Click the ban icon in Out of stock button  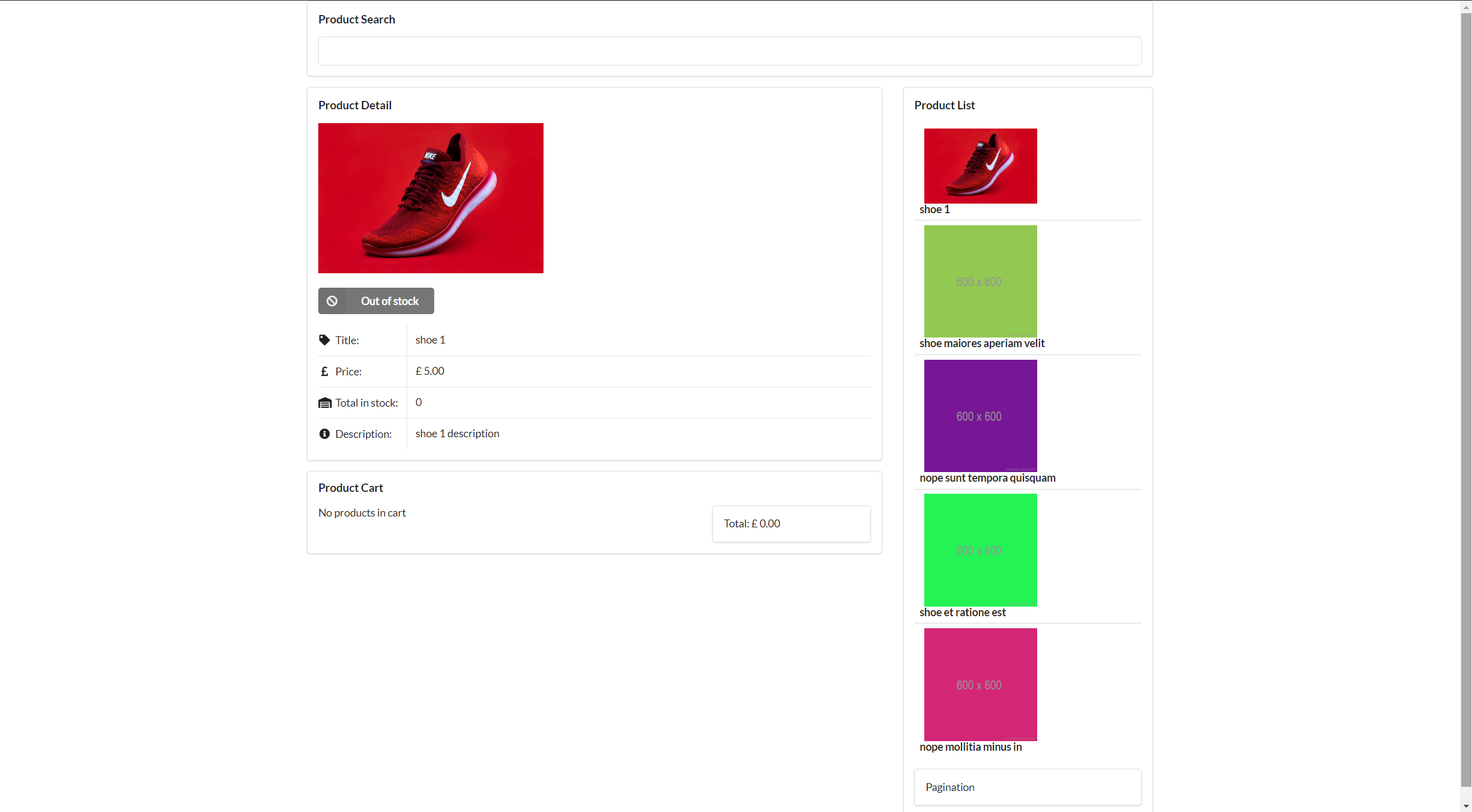pos(332,300)
